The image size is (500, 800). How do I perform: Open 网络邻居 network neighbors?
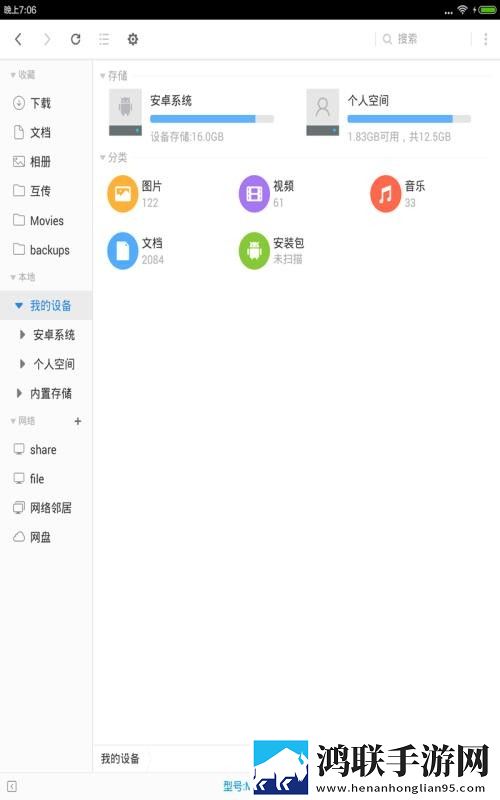tap(46, 508)
